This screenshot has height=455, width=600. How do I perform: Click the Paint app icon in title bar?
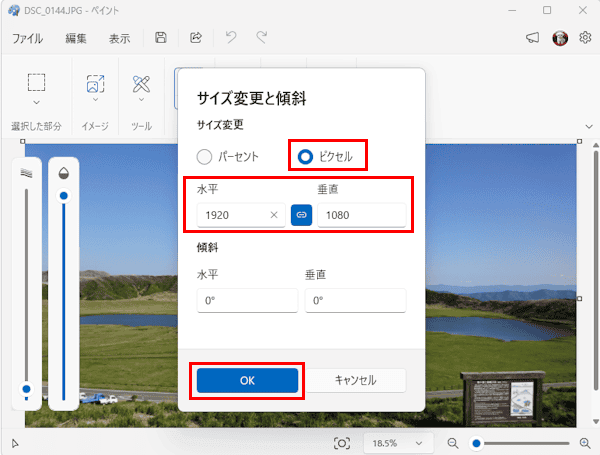[14, 10]
